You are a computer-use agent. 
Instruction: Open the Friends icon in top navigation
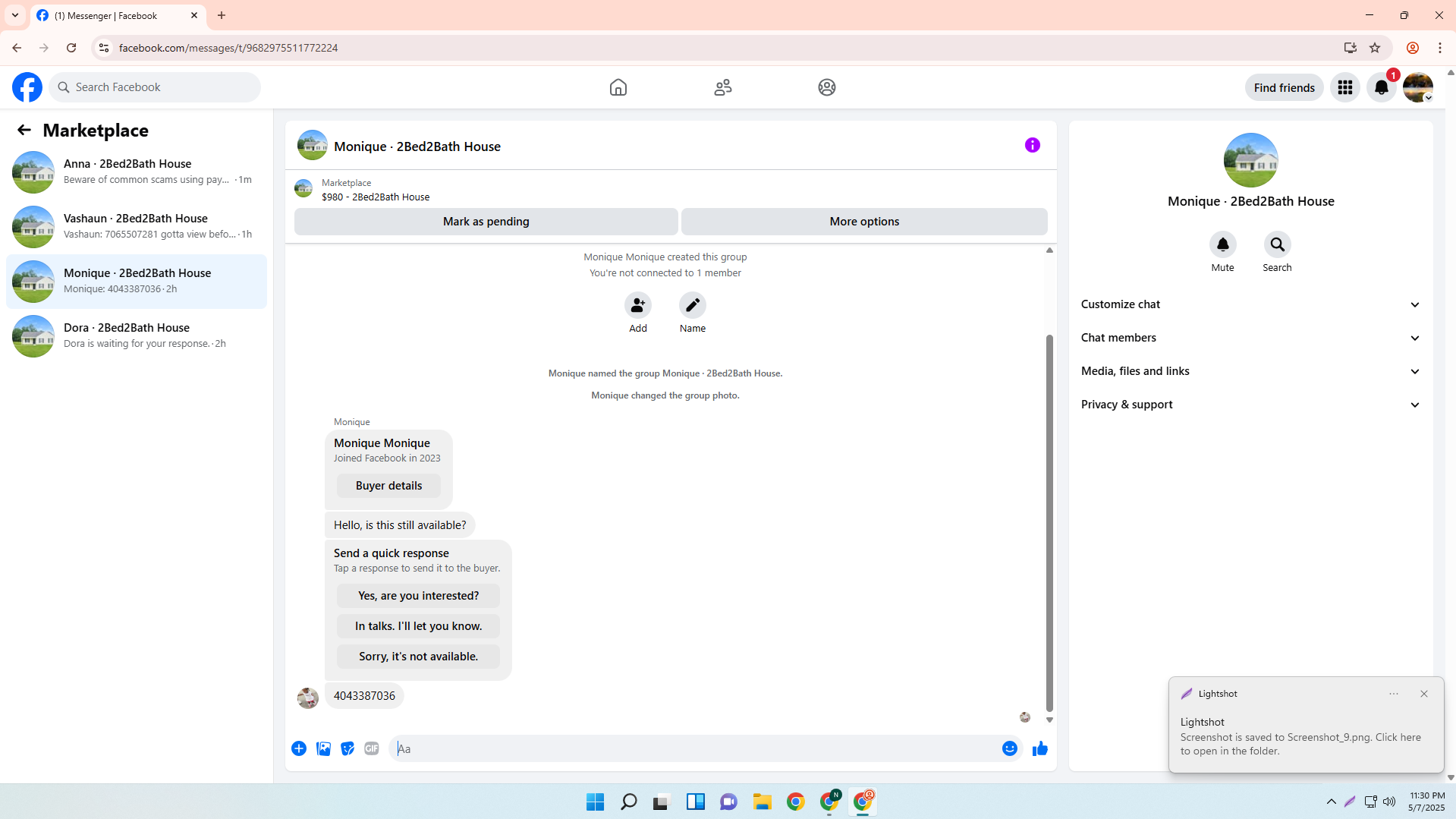(x=723, y=87)
